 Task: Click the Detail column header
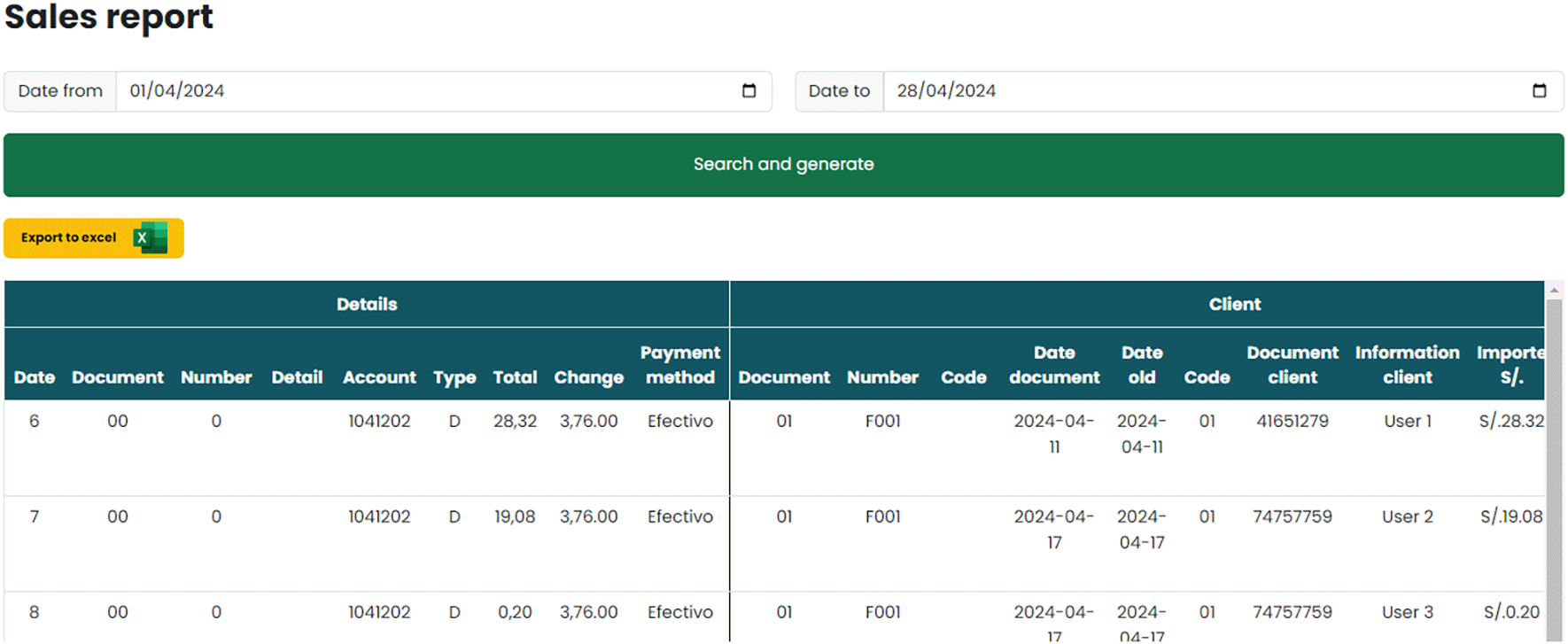(297, 377)
